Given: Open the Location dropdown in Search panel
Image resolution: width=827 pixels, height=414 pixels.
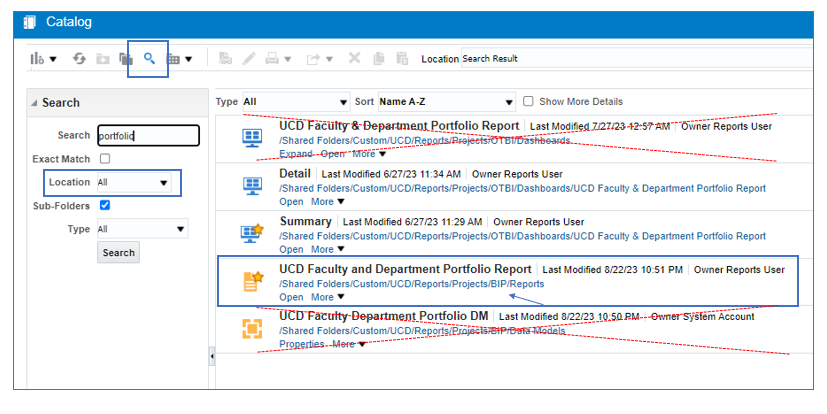Looking at the screenshot, I should (x=135, y=183).
